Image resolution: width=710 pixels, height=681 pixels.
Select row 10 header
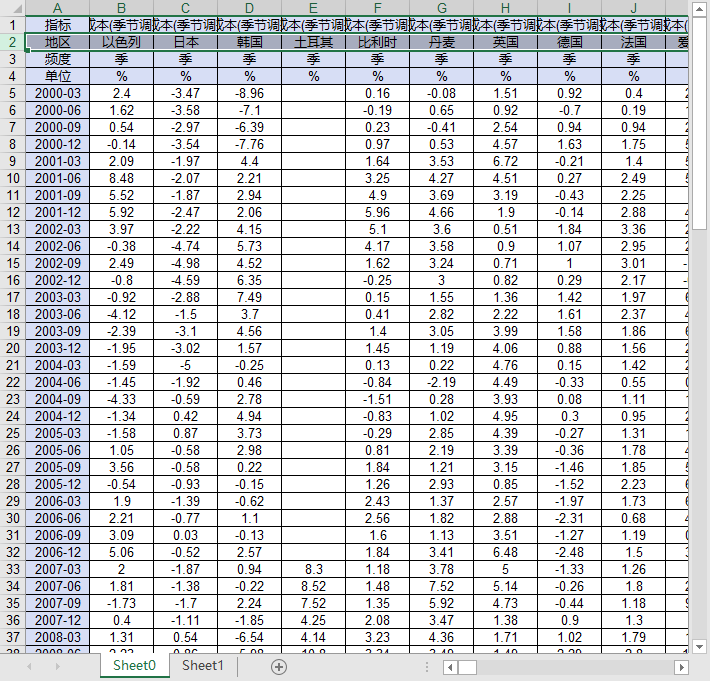click(x=13, y=178)
